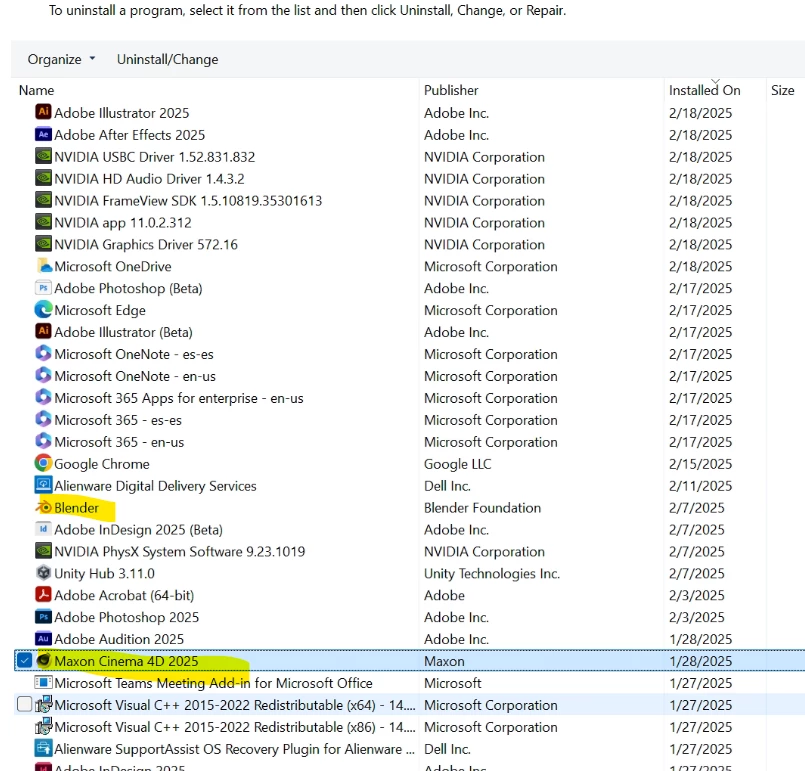This screenshot has height=771, width=805.
Task: Click the Maxon Cinema 4D 2025 icon
Action: (43, 661)
